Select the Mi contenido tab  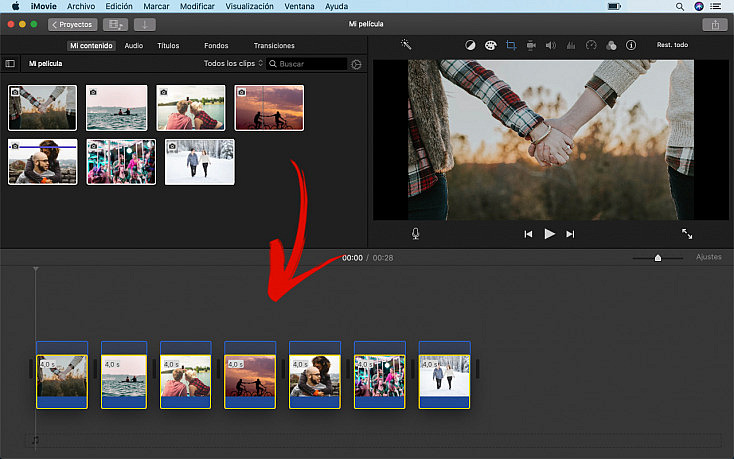point(91,45)
